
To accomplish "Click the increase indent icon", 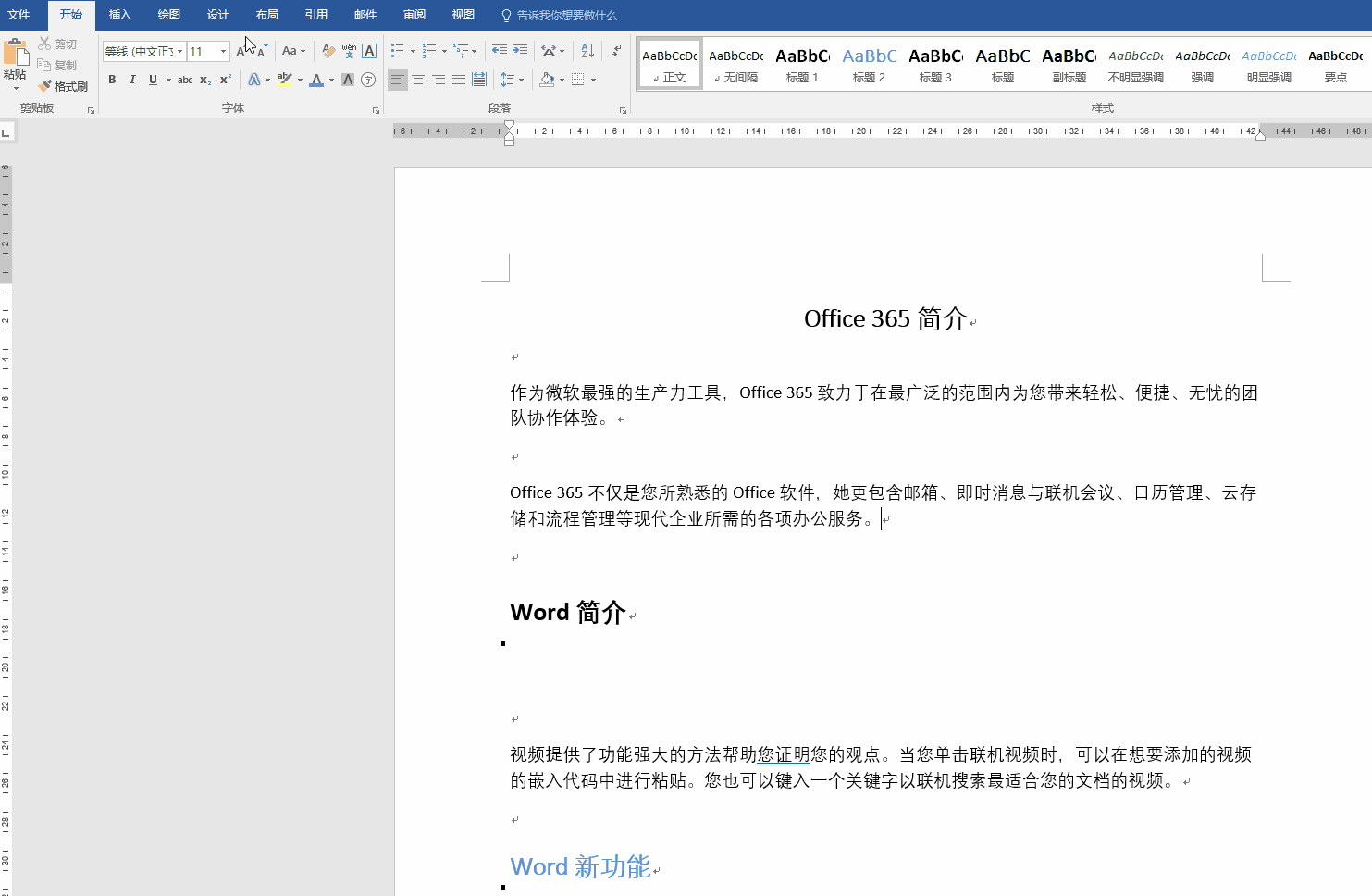I will [520, 51].
